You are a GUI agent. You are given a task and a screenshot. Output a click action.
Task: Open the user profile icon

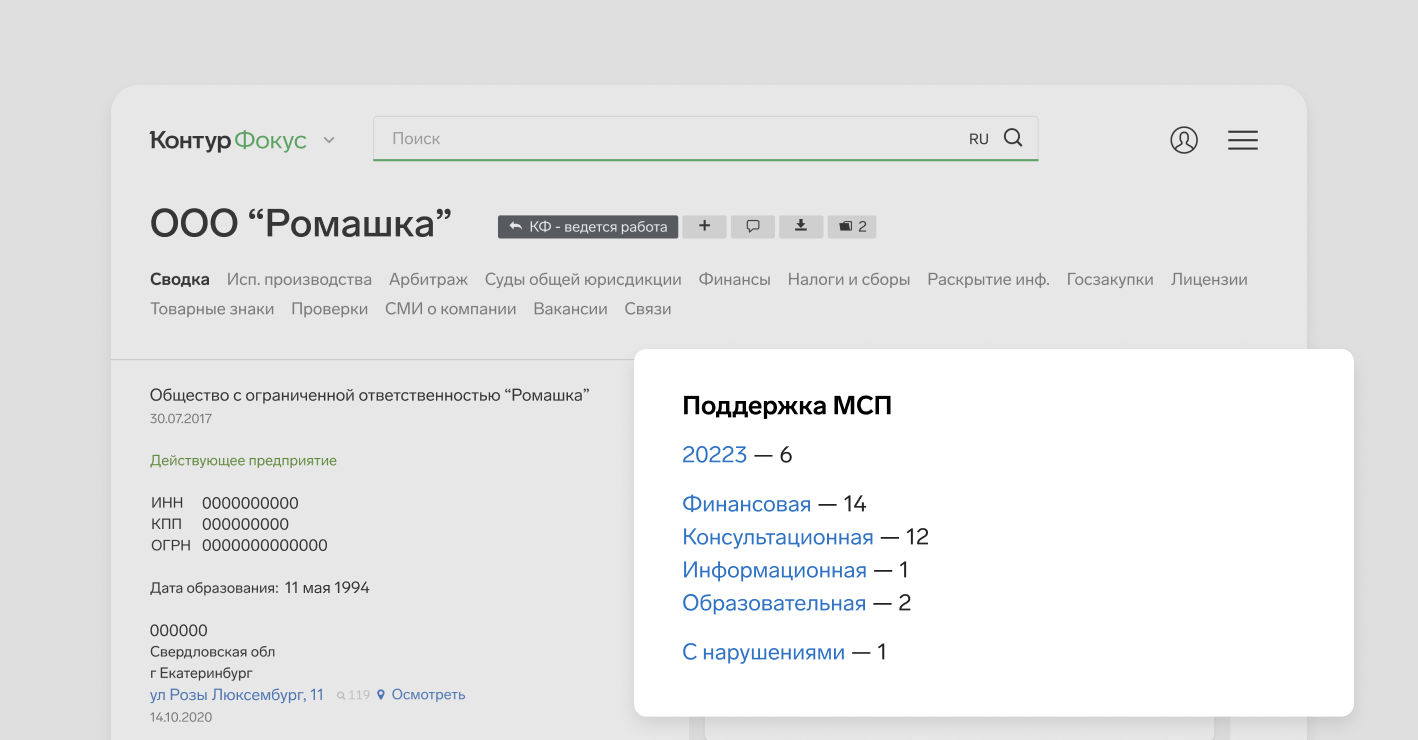click(1184, 140)
